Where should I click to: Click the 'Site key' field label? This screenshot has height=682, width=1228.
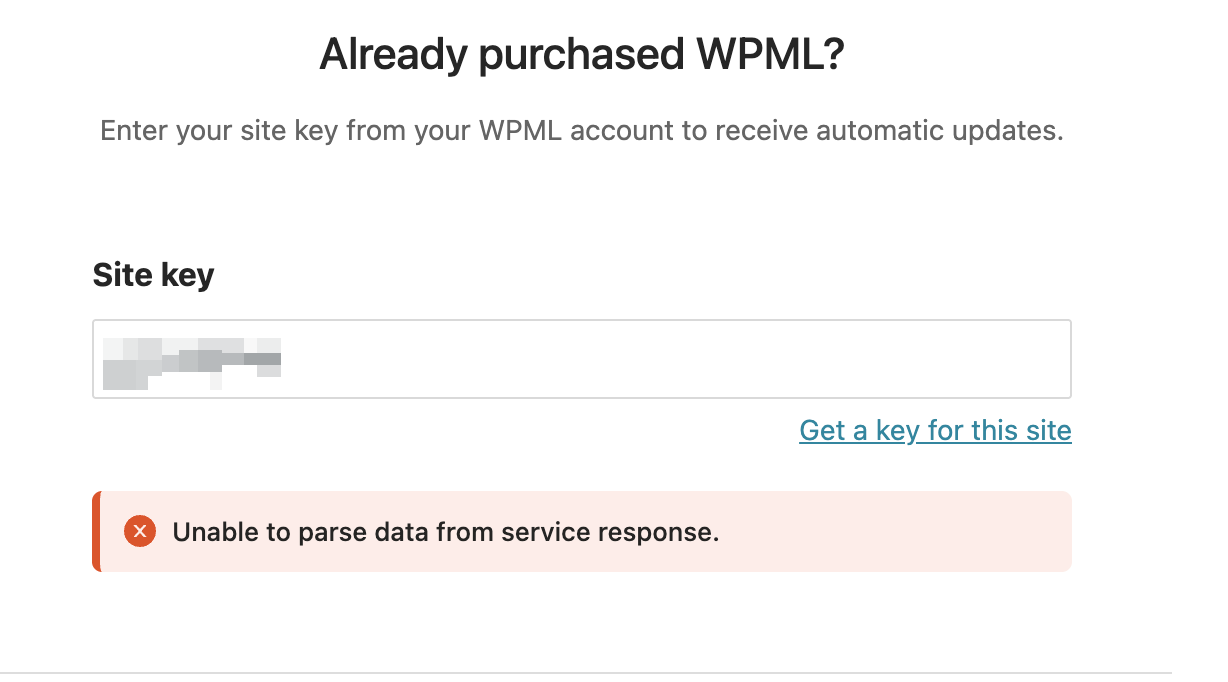click(153, 275)
